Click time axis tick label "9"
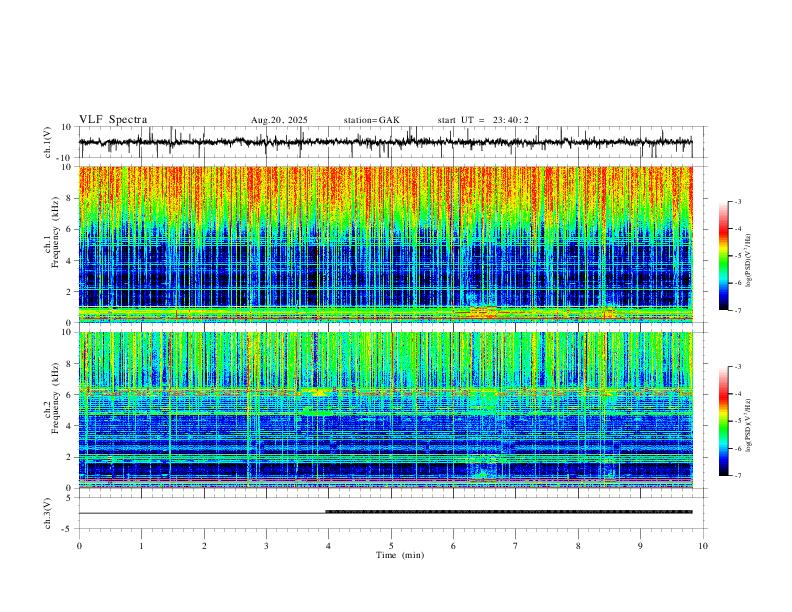 [x=640, y=546]
